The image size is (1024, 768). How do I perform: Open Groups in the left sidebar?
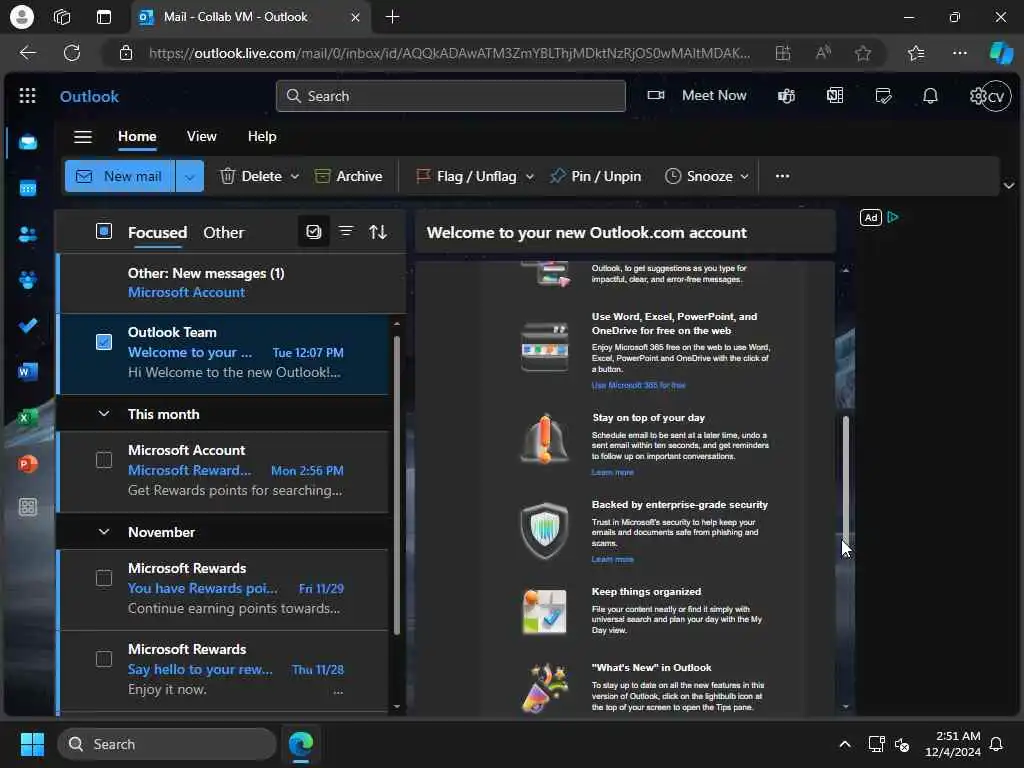coord(27,280)
